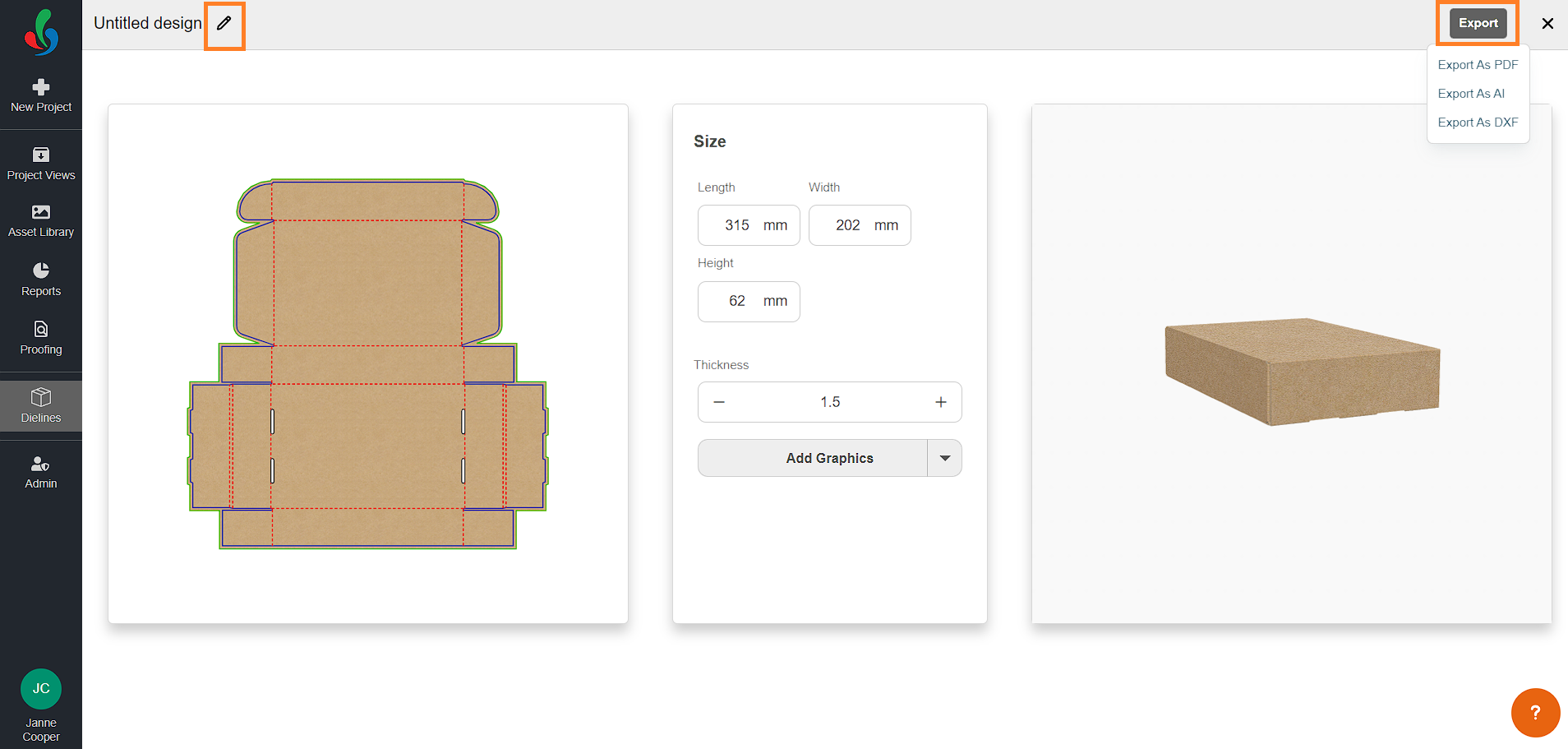Increase thickness with plus button

941,402
